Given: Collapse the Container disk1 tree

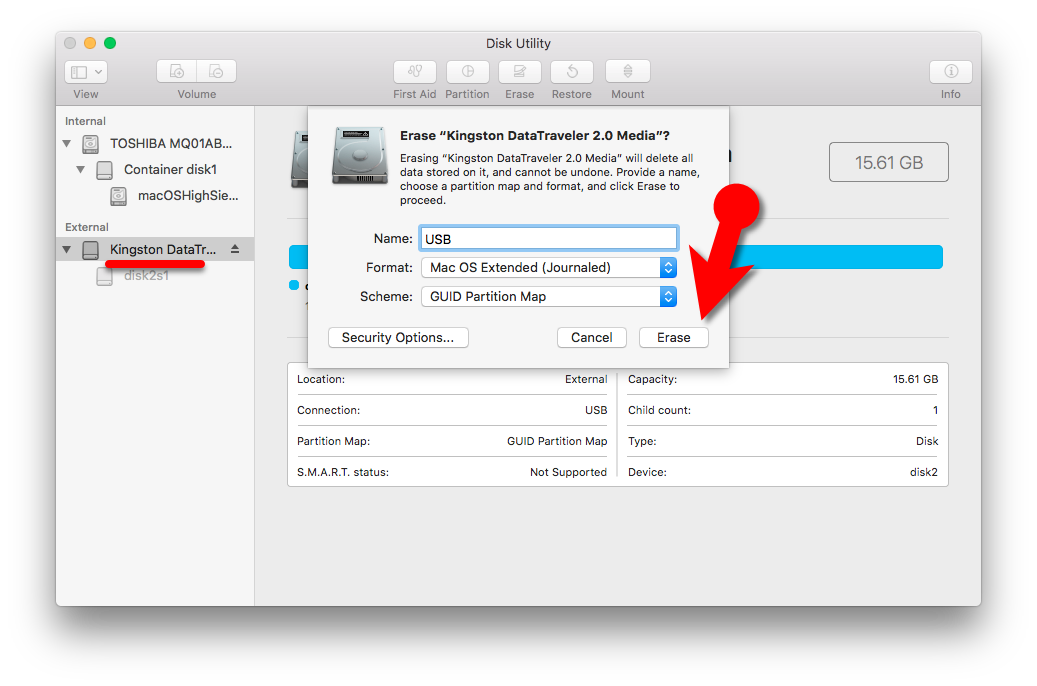Looking at the screenshot, I should coord(81,169).
